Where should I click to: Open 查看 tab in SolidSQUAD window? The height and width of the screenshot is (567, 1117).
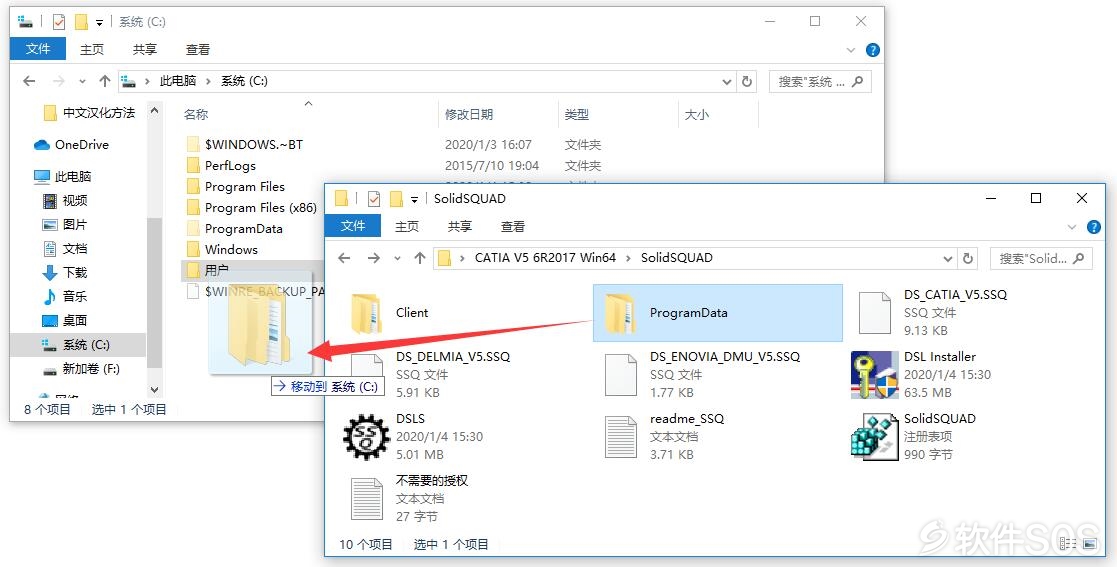(x=513, y=227)
